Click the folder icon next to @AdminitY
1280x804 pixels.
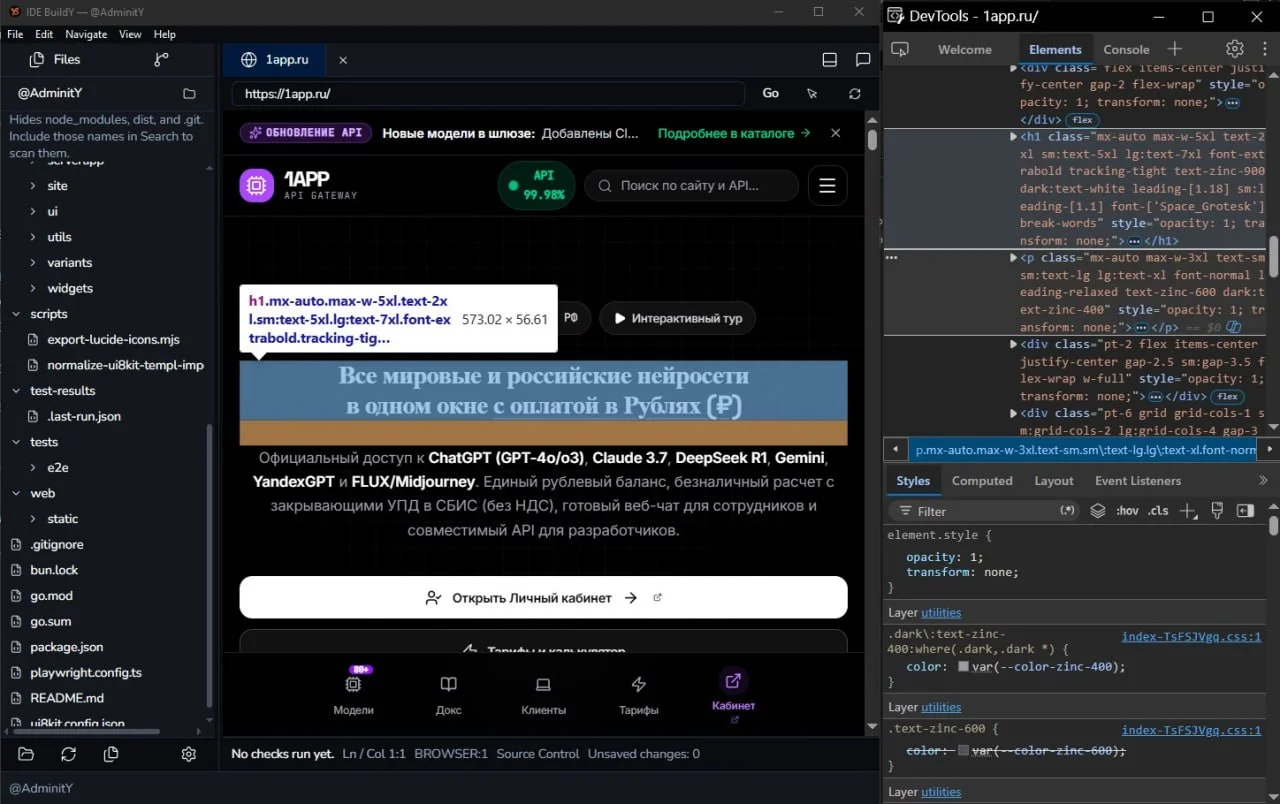189,93
